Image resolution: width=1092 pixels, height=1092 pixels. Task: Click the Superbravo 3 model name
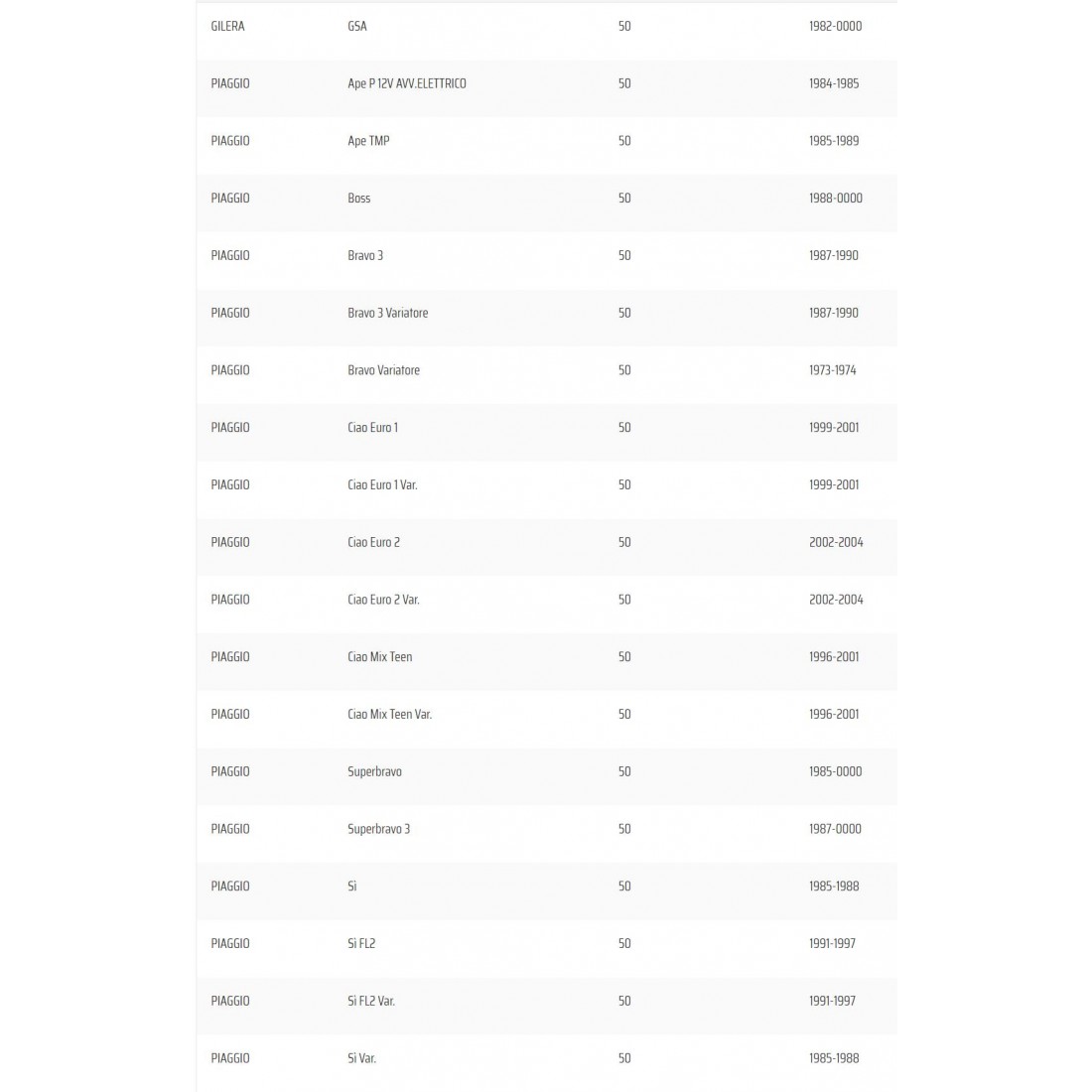[x=378, y=829]
